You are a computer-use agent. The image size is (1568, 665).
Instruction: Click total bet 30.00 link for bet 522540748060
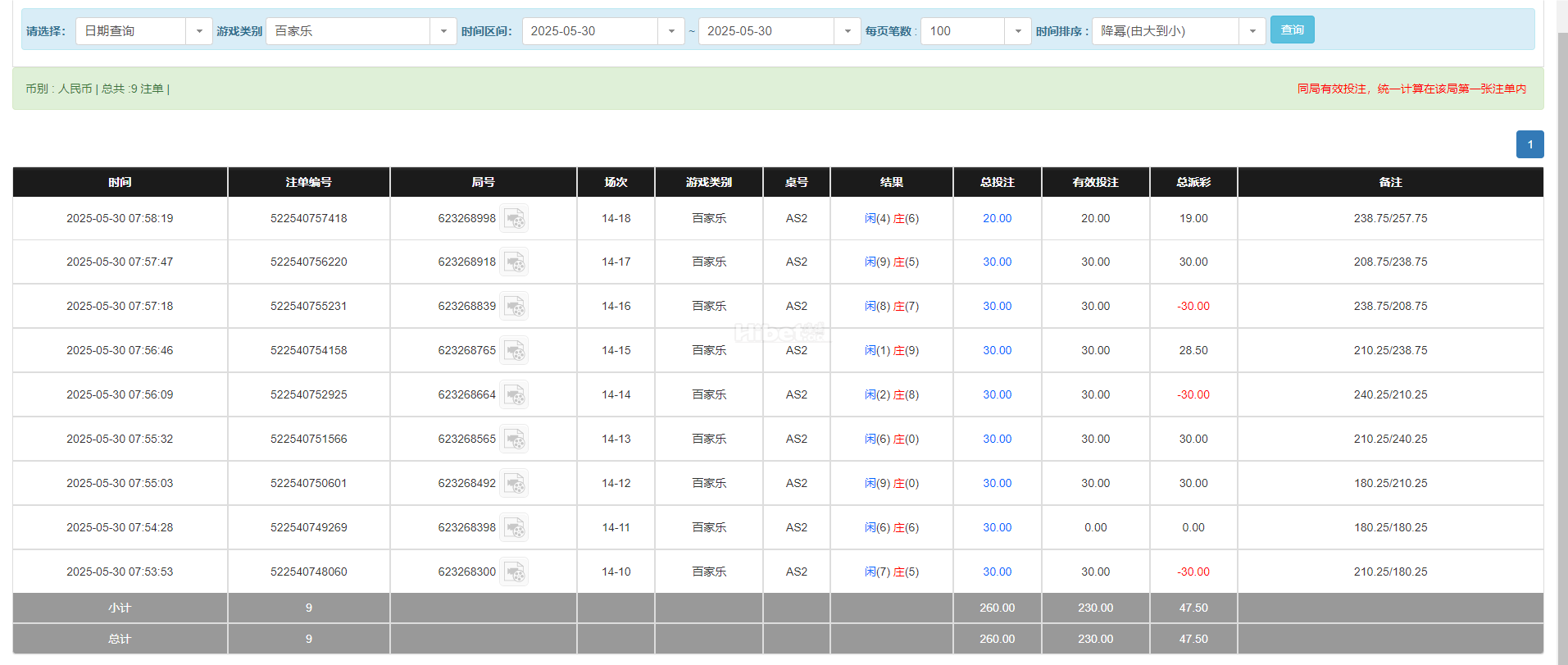point(997,572)
